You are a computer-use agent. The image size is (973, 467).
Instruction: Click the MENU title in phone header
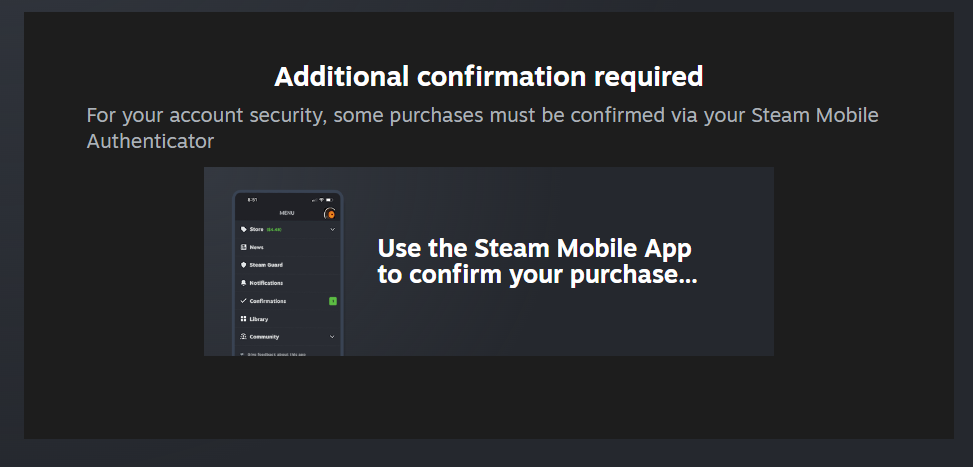[x=287, y=214]
